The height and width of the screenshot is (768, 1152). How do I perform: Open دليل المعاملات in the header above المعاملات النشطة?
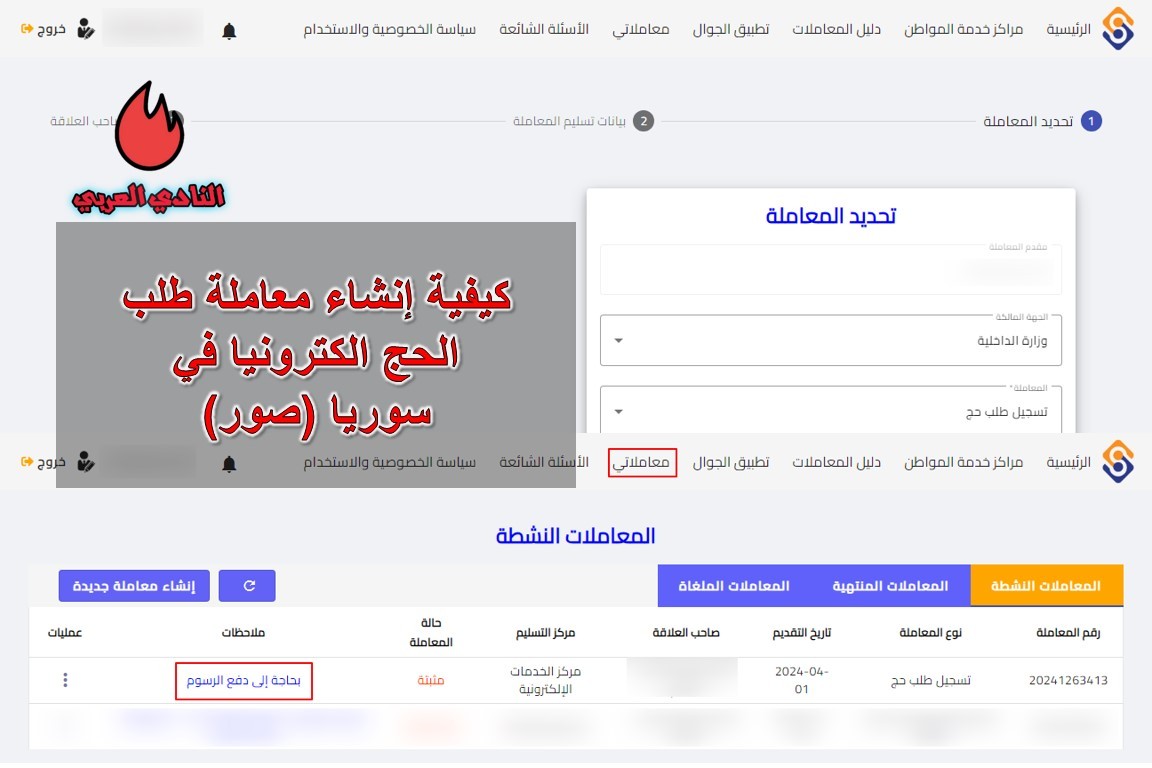pyautogui.click(x=836, y=462)
